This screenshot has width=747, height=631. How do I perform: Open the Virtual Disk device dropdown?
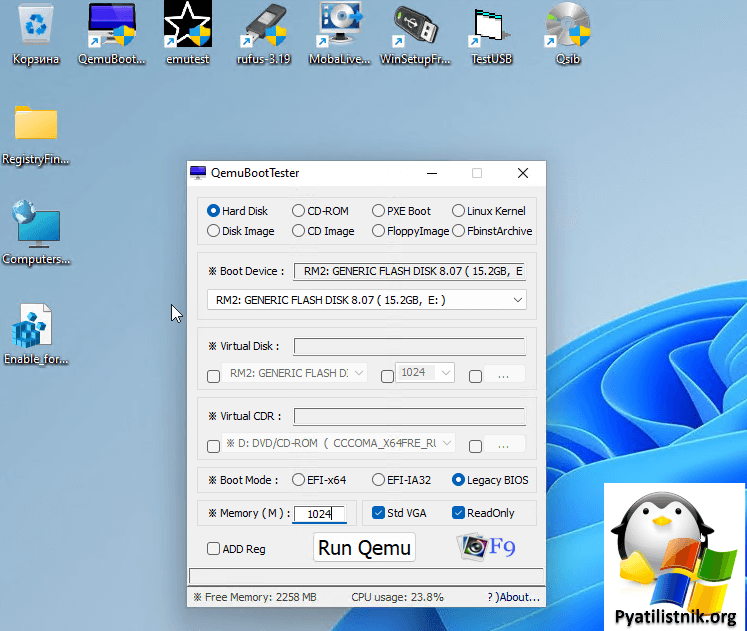[x=294, y=373]
